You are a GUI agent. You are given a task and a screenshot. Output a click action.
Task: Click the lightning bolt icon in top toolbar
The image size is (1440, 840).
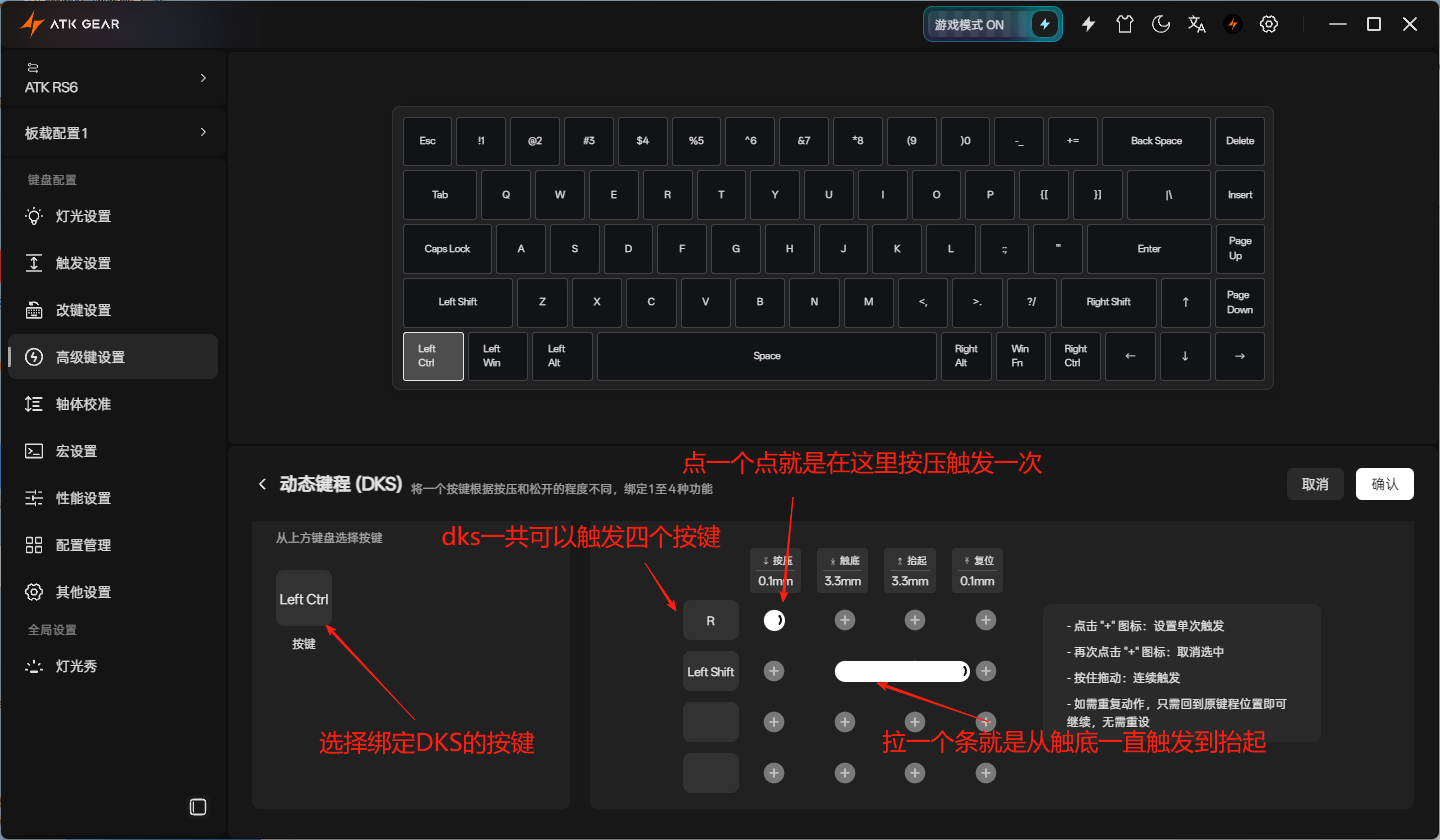(1089, 24)
